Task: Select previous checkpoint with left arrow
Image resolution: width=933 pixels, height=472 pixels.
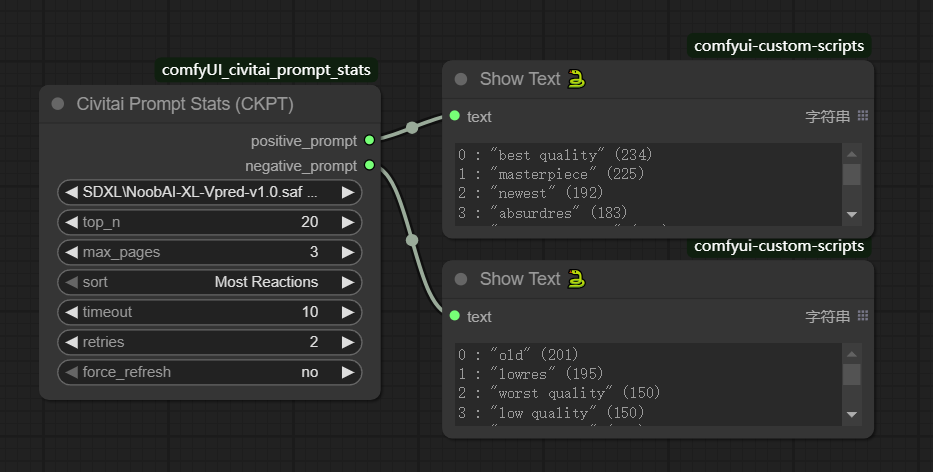Action: 71,192
